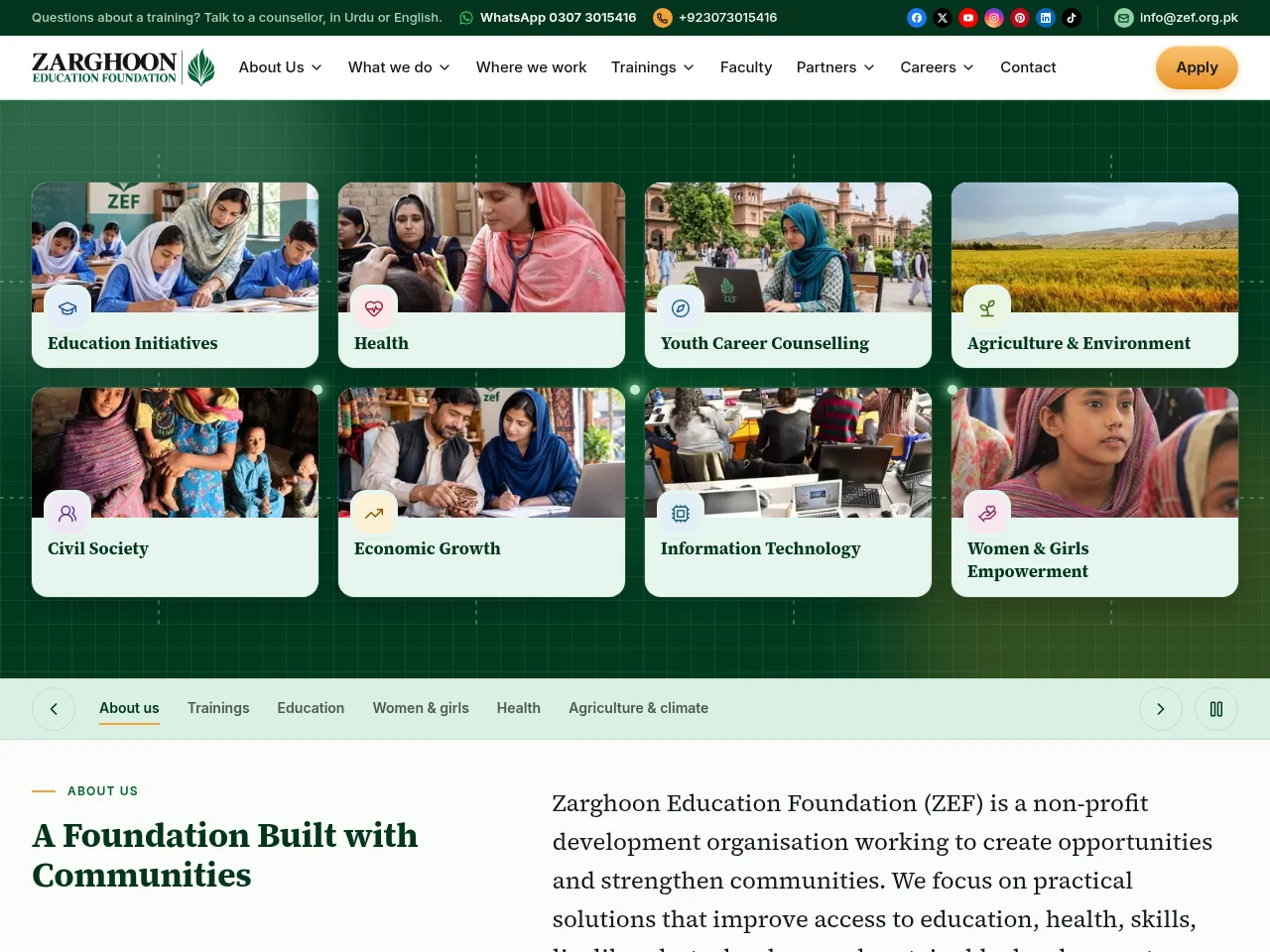
Task: Click the orange Apply button
Action: 1197,67
